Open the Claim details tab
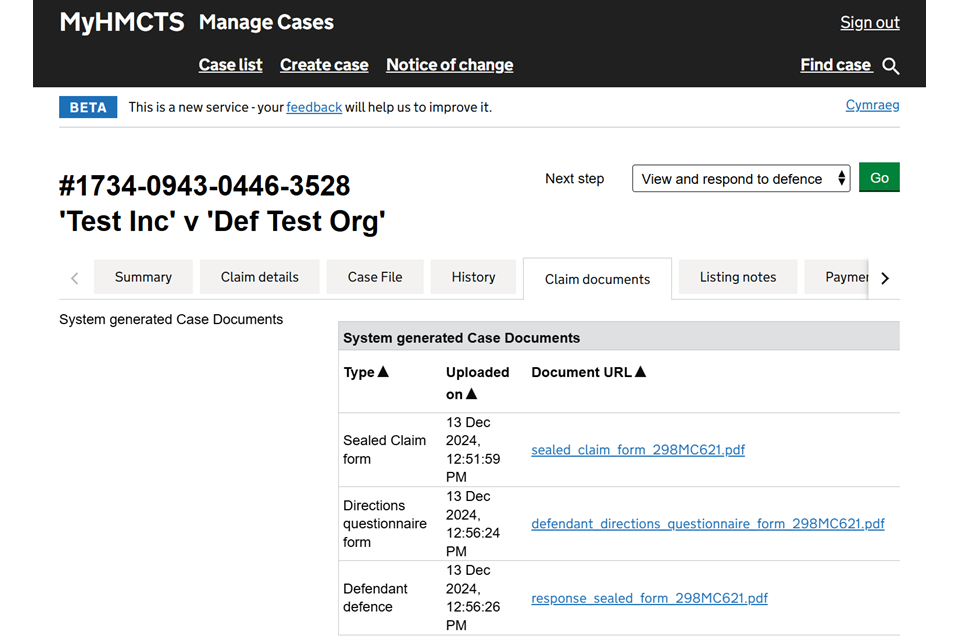The image size is (960, 640). pos(259,277)
